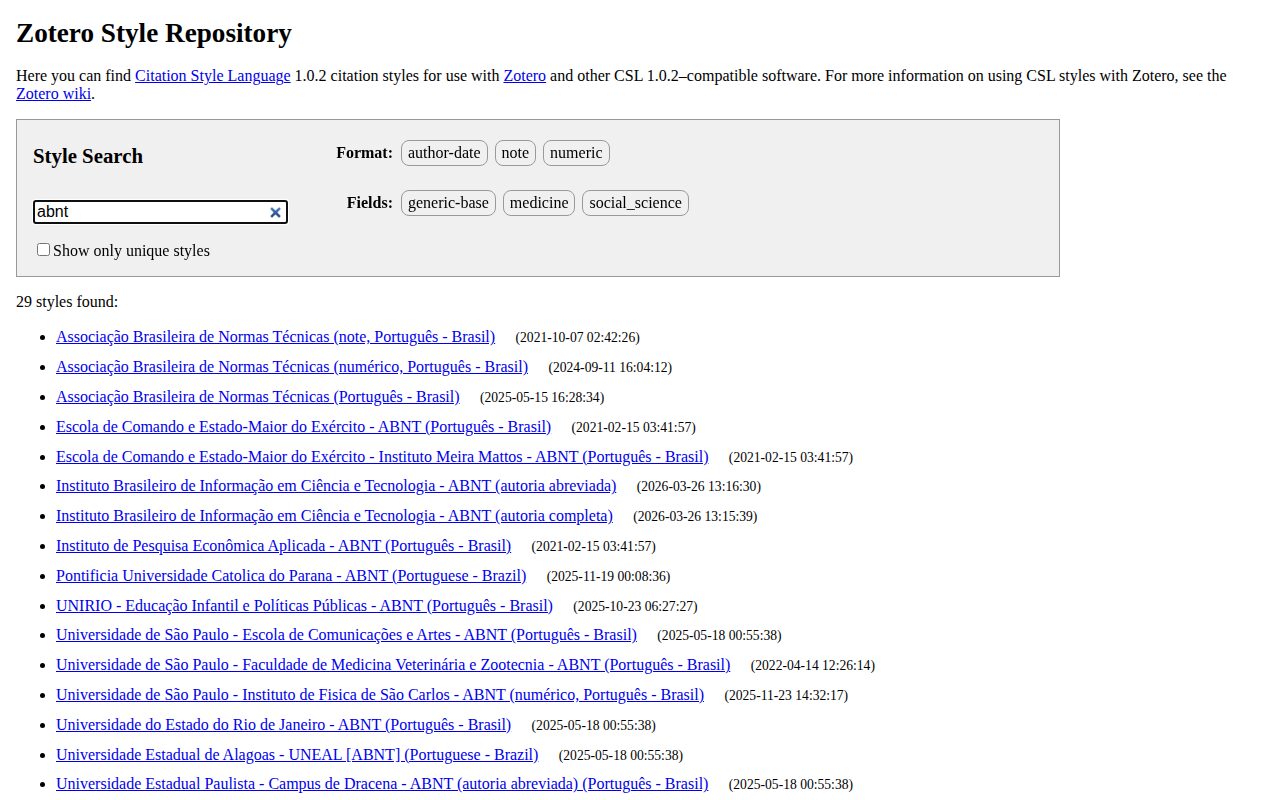Open ABNT (numérico, Português - Brasil) style
The image size is (1280, 800).
click(x=292, y=367)
